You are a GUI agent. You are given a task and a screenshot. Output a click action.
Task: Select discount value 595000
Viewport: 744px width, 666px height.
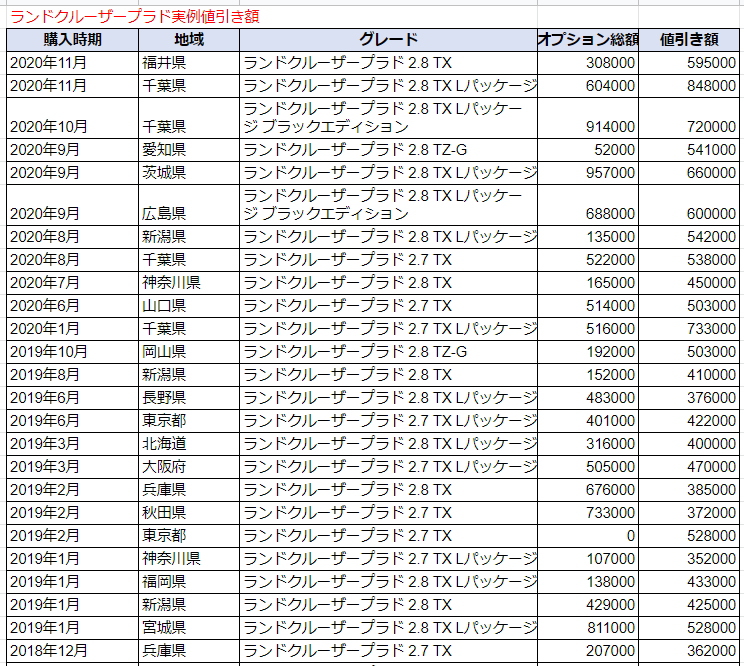(689, 63)
